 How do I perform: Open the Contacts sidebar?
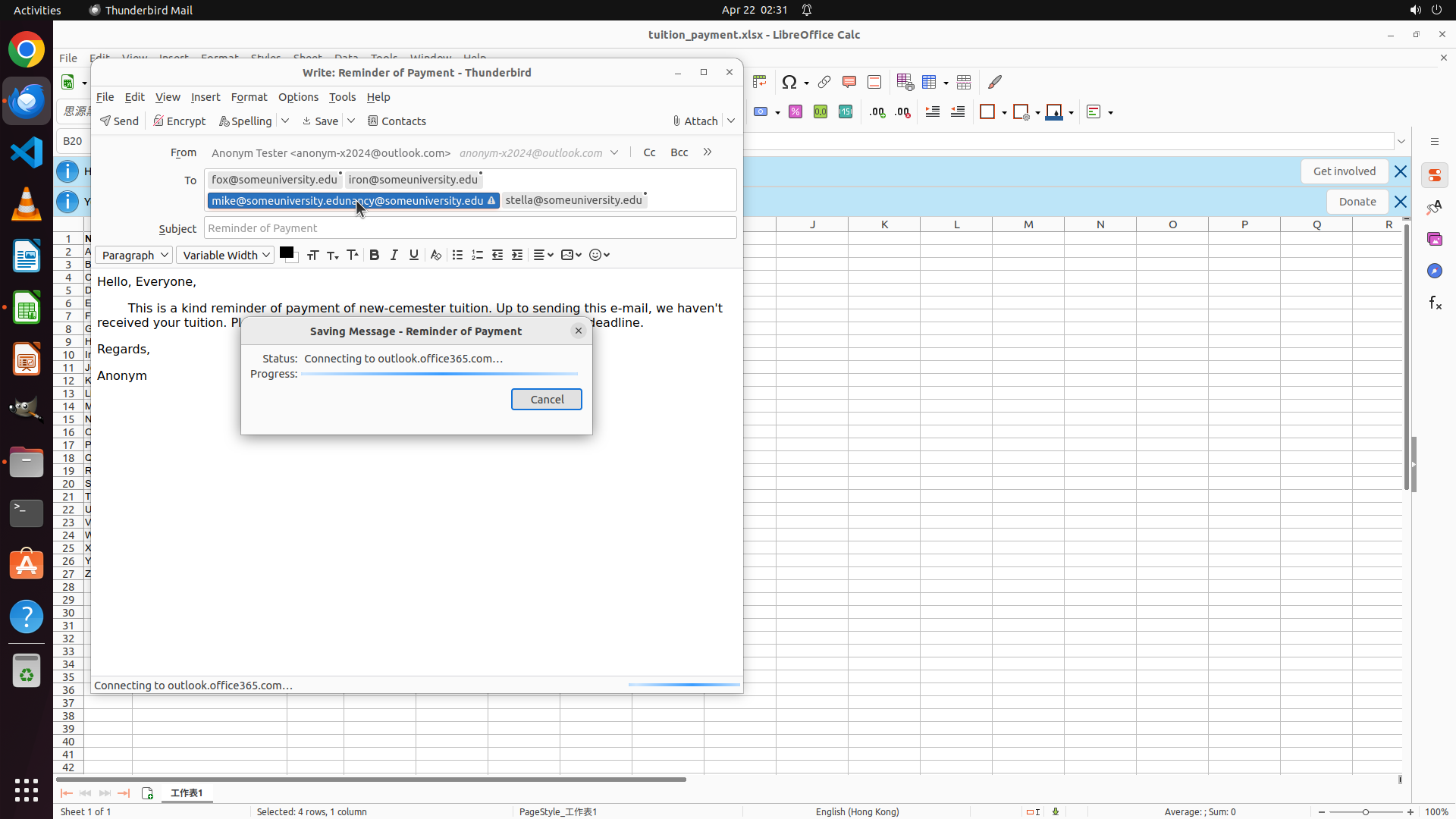397,121
